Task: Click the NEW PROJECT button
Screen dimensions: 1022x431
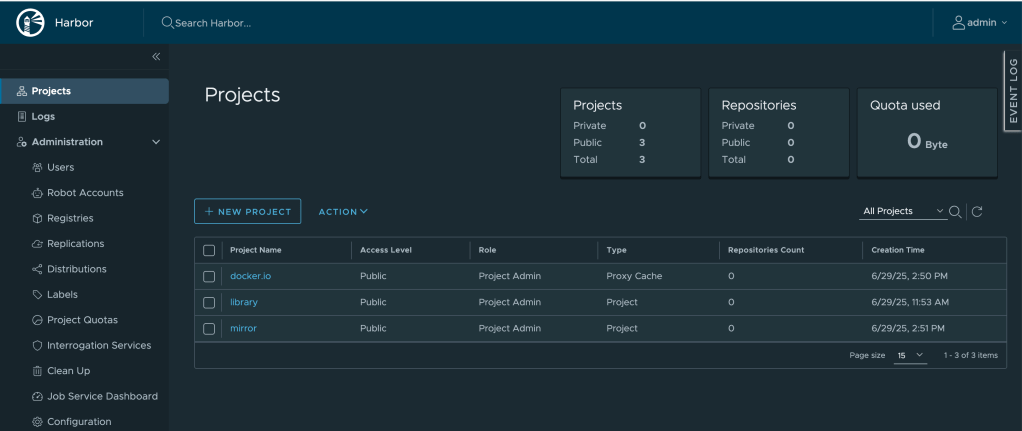Action: (x=247, y=212)
